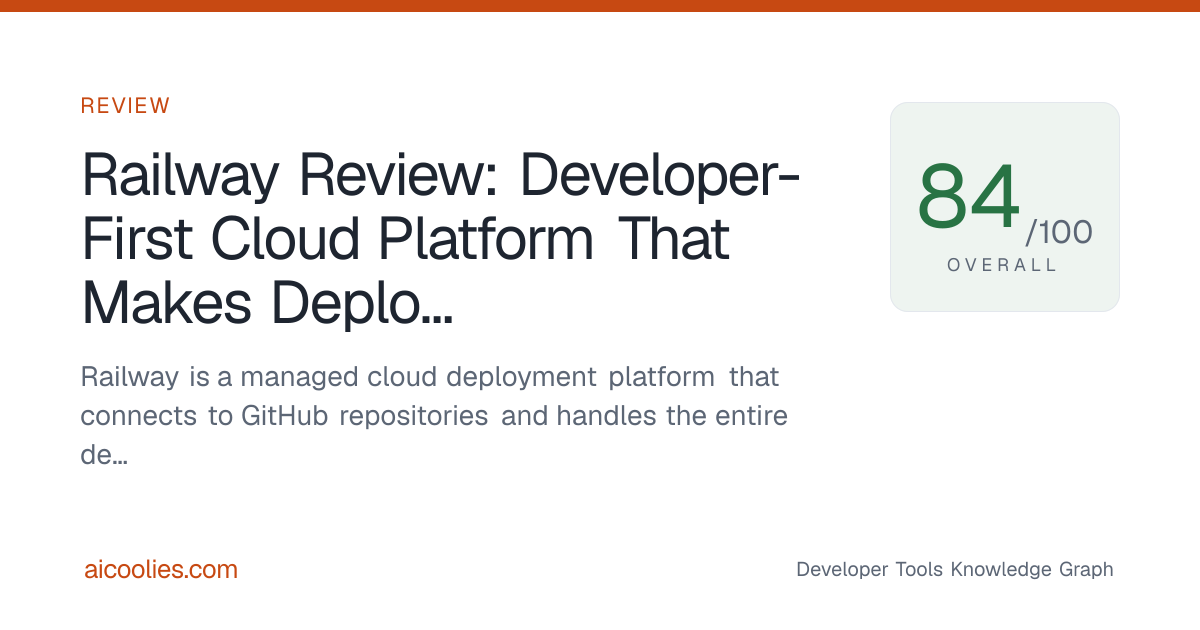Select the Railway Review headline text
This screenshot has width=1200, height=630.
440,241
